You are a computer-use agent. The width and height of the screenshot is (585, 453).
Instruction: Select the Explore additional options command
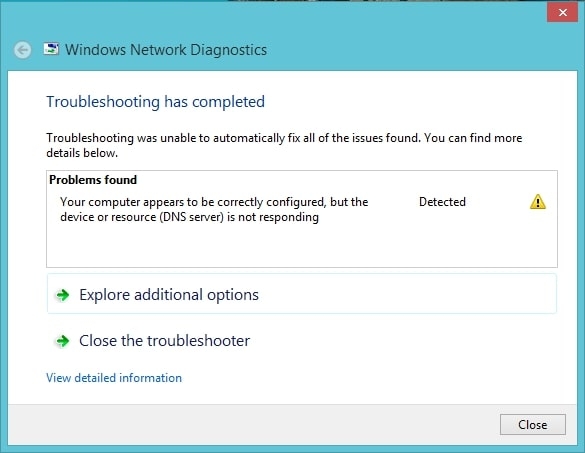[x=302, y=294]
